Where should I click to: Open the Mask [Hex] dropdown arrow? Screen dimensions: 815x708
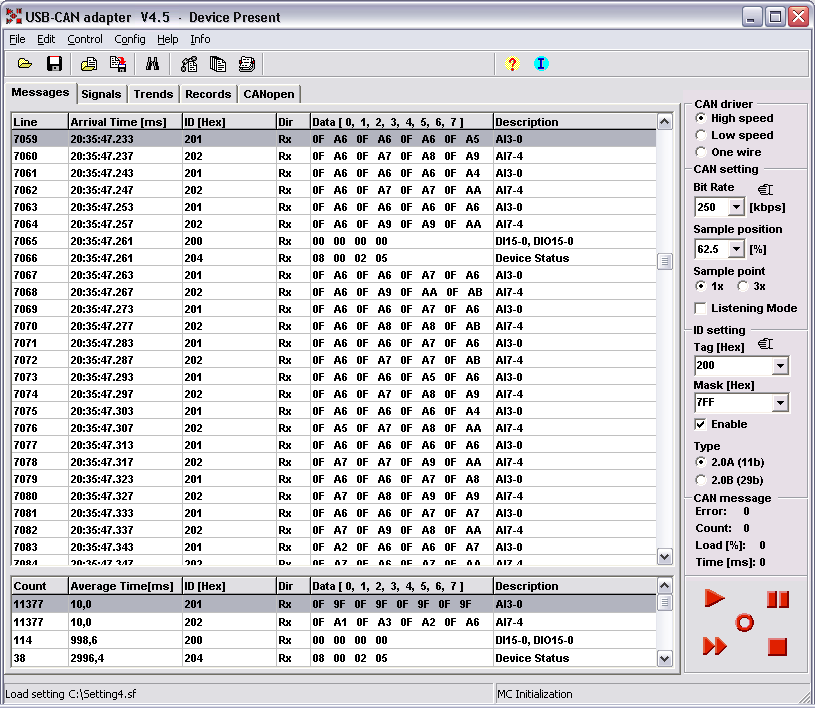pos(780,402)
